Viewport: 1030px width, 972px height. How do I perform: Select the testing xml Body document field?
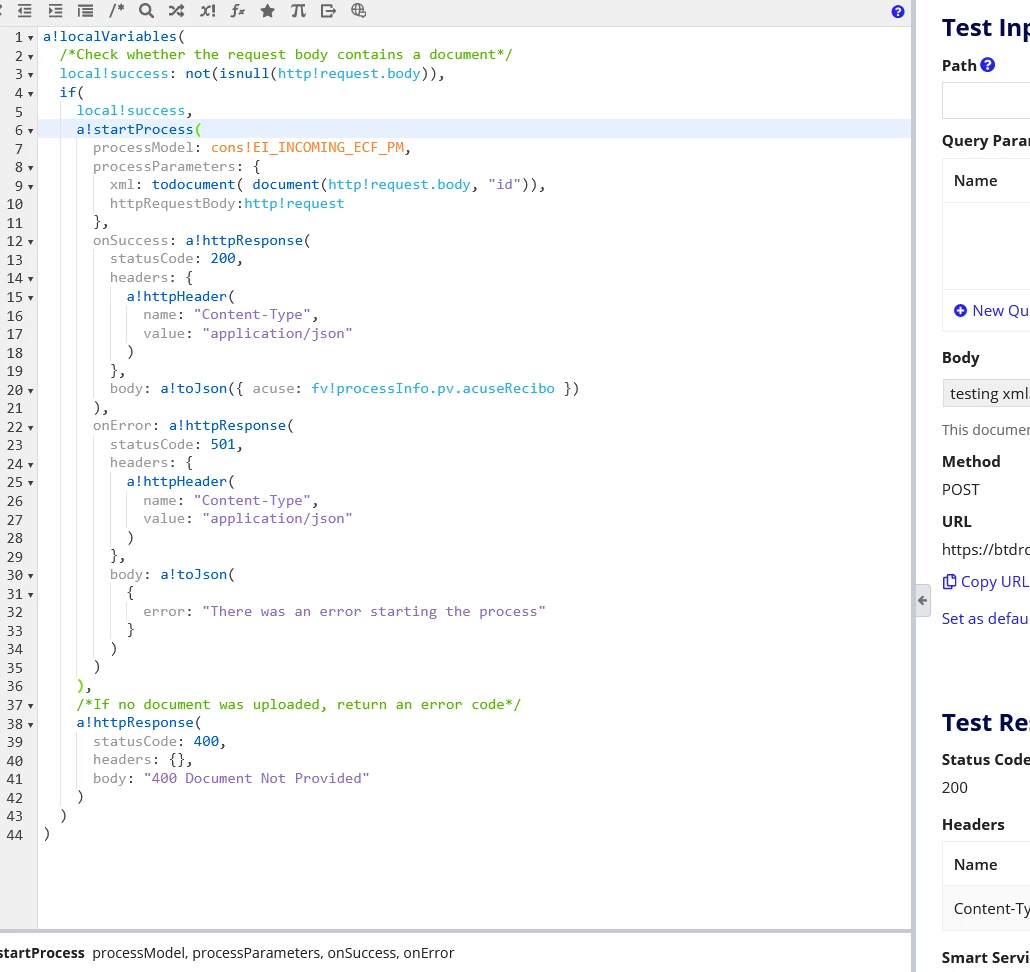click(986, 393)
